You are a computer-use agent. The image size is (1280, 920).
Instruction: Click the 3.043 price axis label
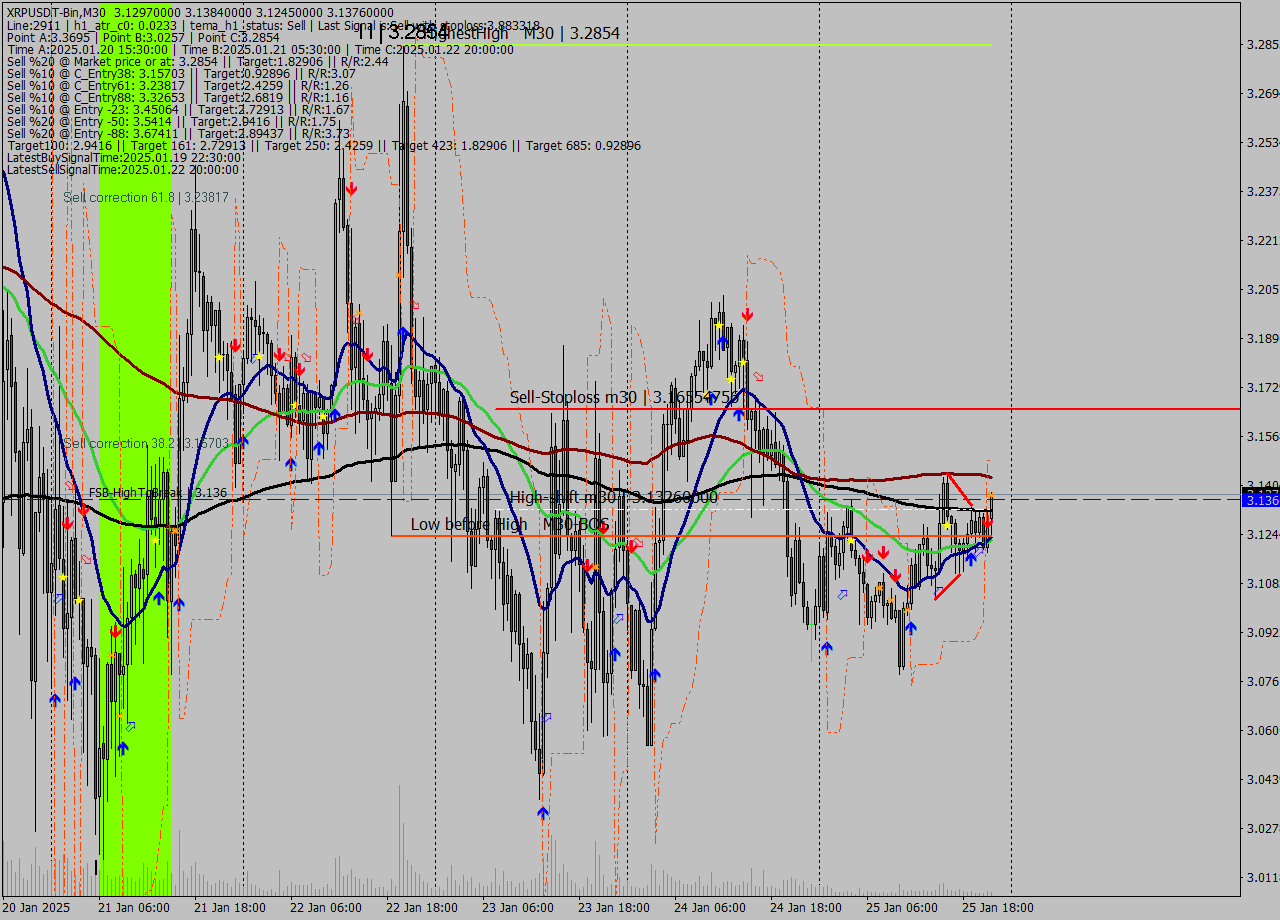click(x=1262, y=779)
